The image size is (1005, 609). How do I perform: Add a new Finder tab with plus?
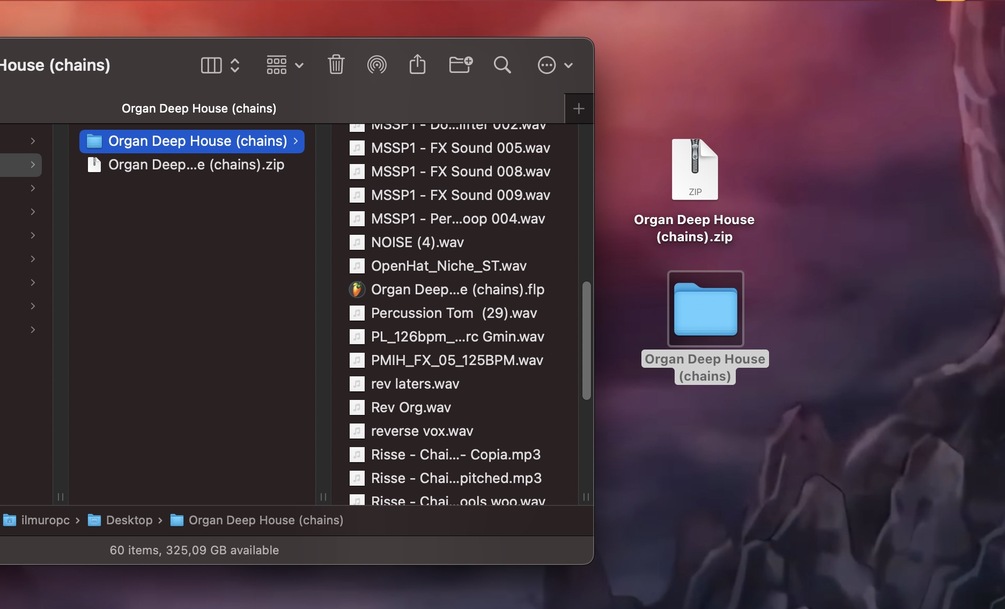tap(579, 109)
